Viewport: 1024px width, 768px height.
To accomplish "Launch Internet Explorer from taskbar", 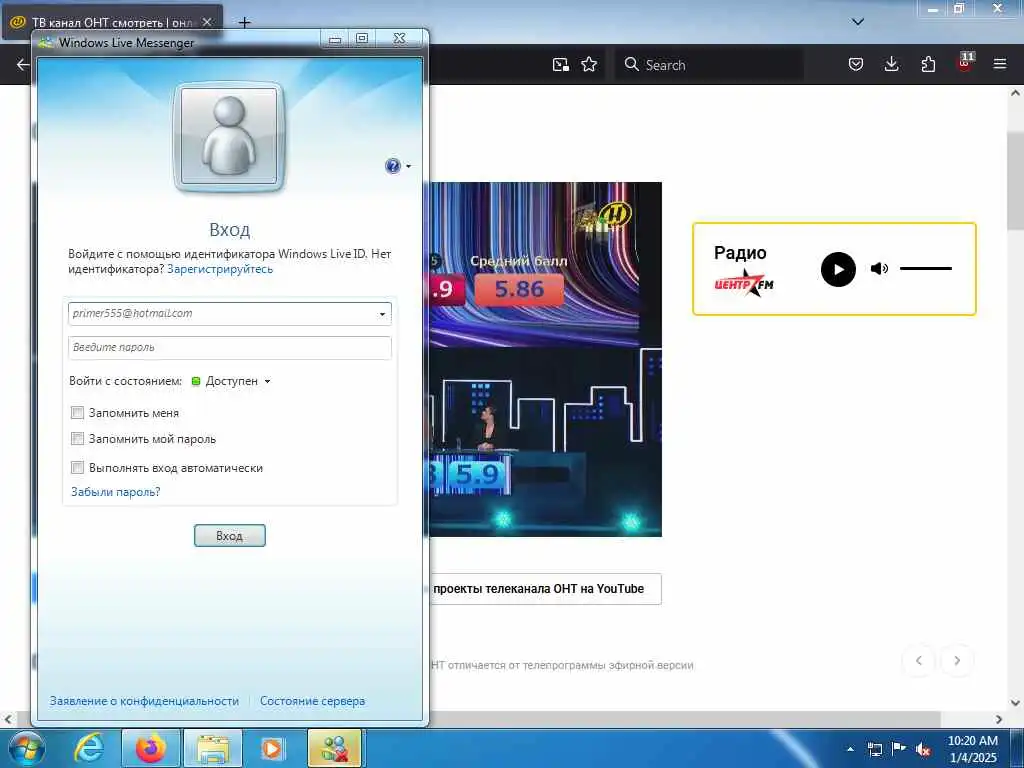I will tap(89, 748).
